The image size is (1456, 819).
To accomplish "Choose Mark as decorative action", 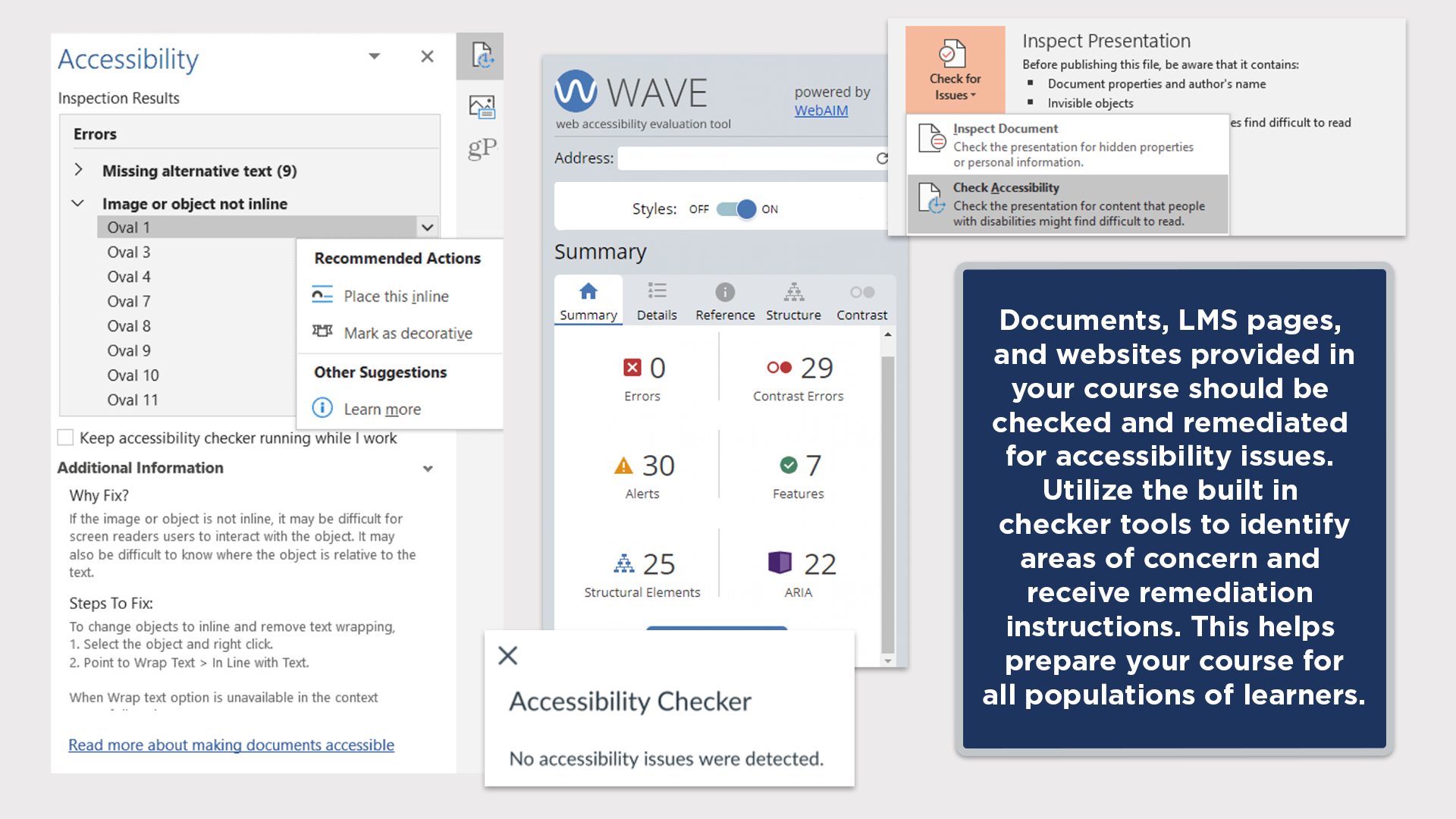I will tap(408, 333).
